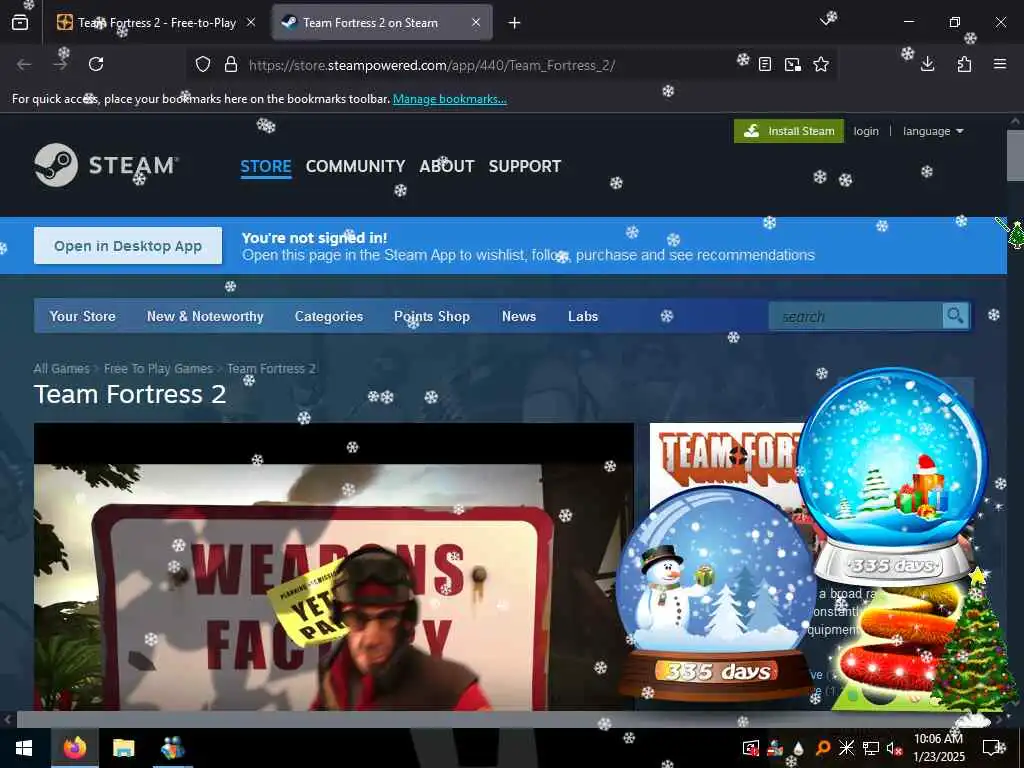The height and width of the screenshot is (768, 1024).
Task: Bookmark this page with the star icon
Action: tap(821, 64)
